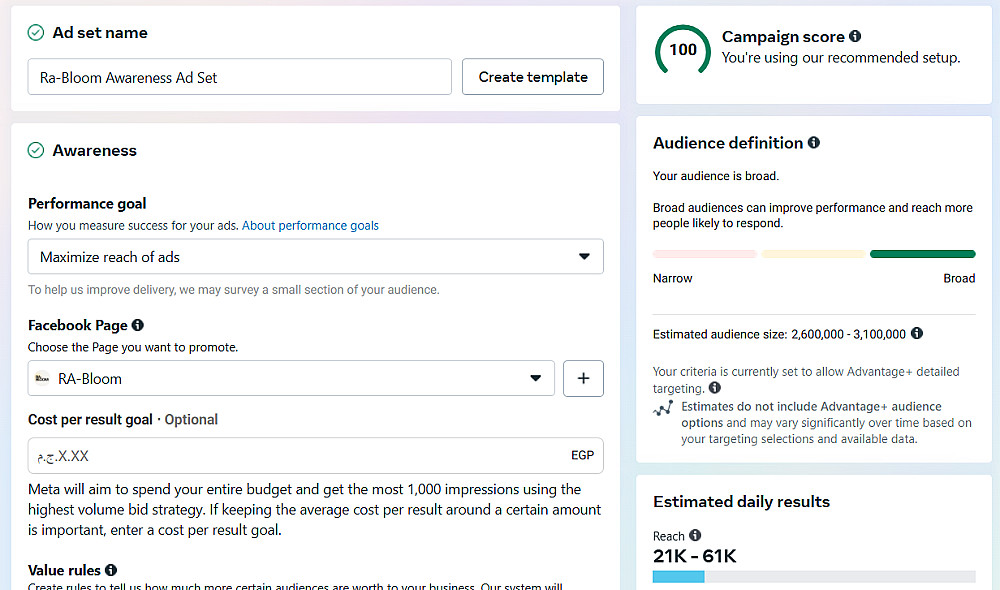Open the About performance goals link

pos(310,226)
